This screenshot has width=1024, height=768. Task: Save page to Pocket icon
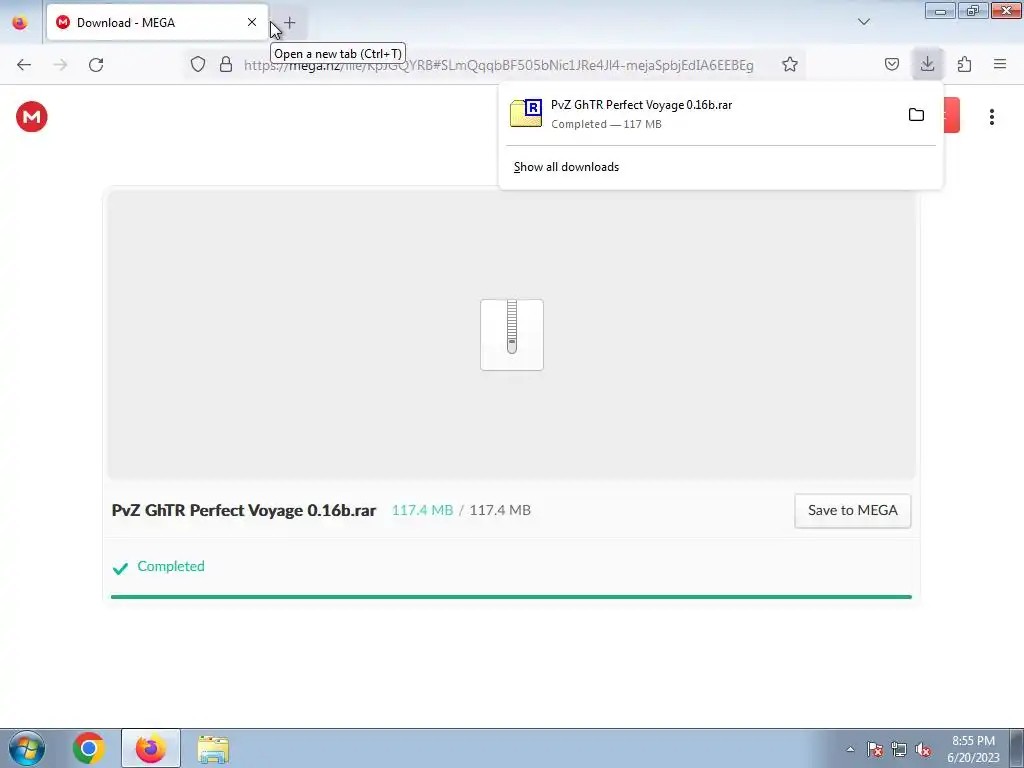(x=891, y=64)
